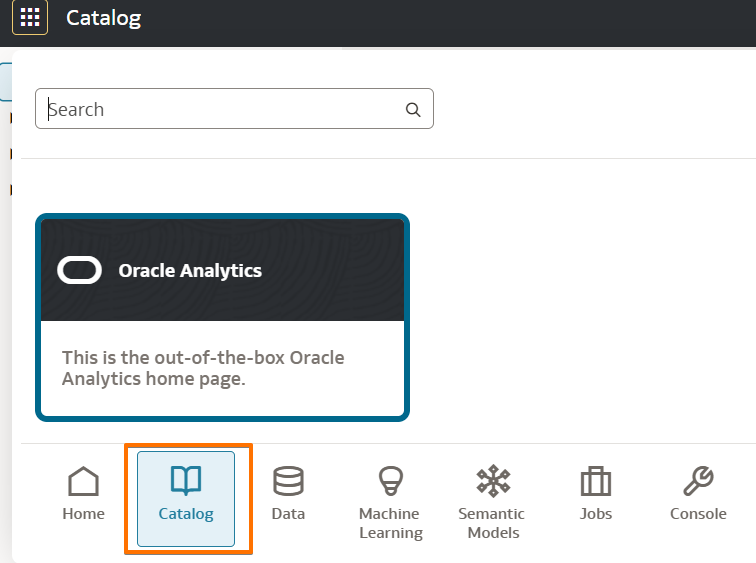Open Machine Learning via its text label
Screen dimensions: 756x563
[x=390, y=523]
